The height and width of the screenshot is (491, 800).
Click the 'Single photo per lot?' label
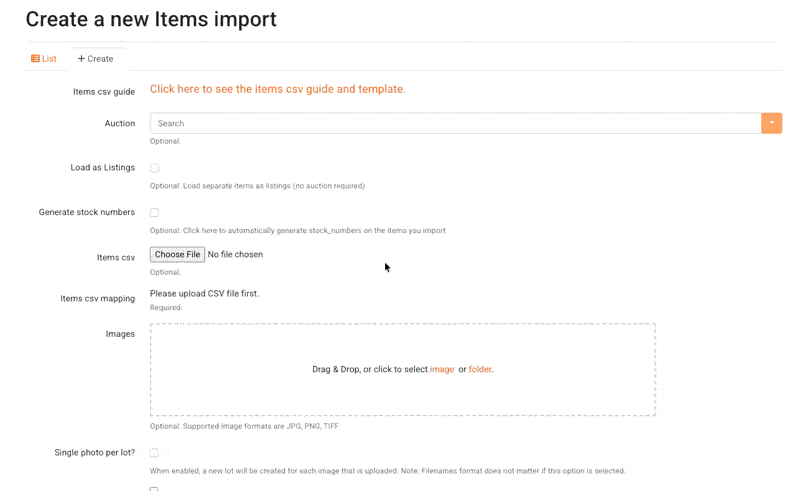click(x=94, y=453)
